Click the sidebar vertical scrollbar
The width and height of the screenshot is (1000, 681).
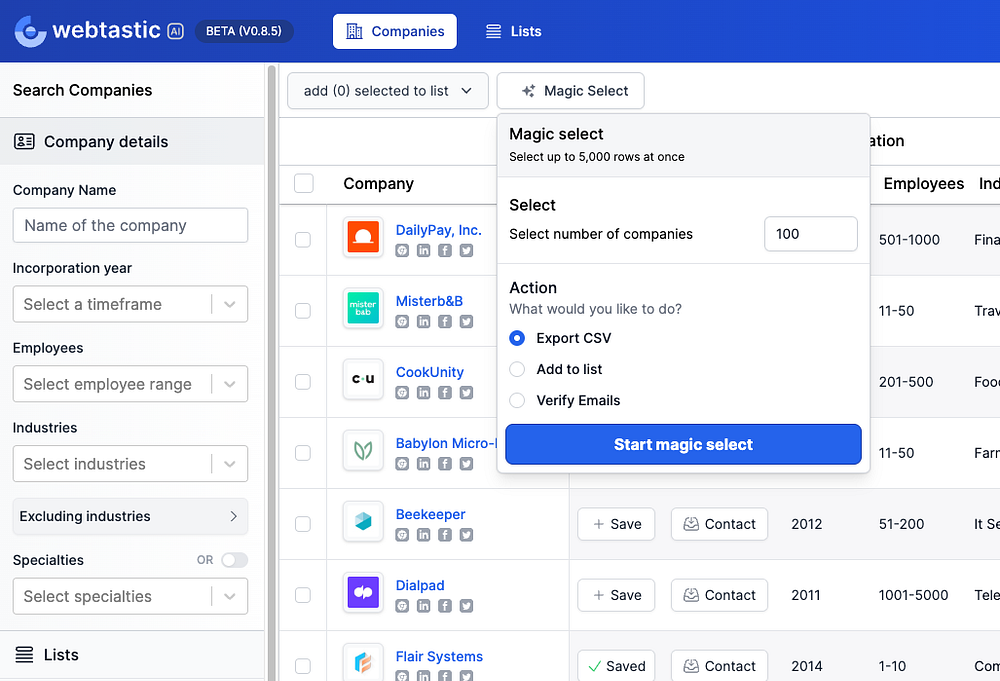pos(272,372)
